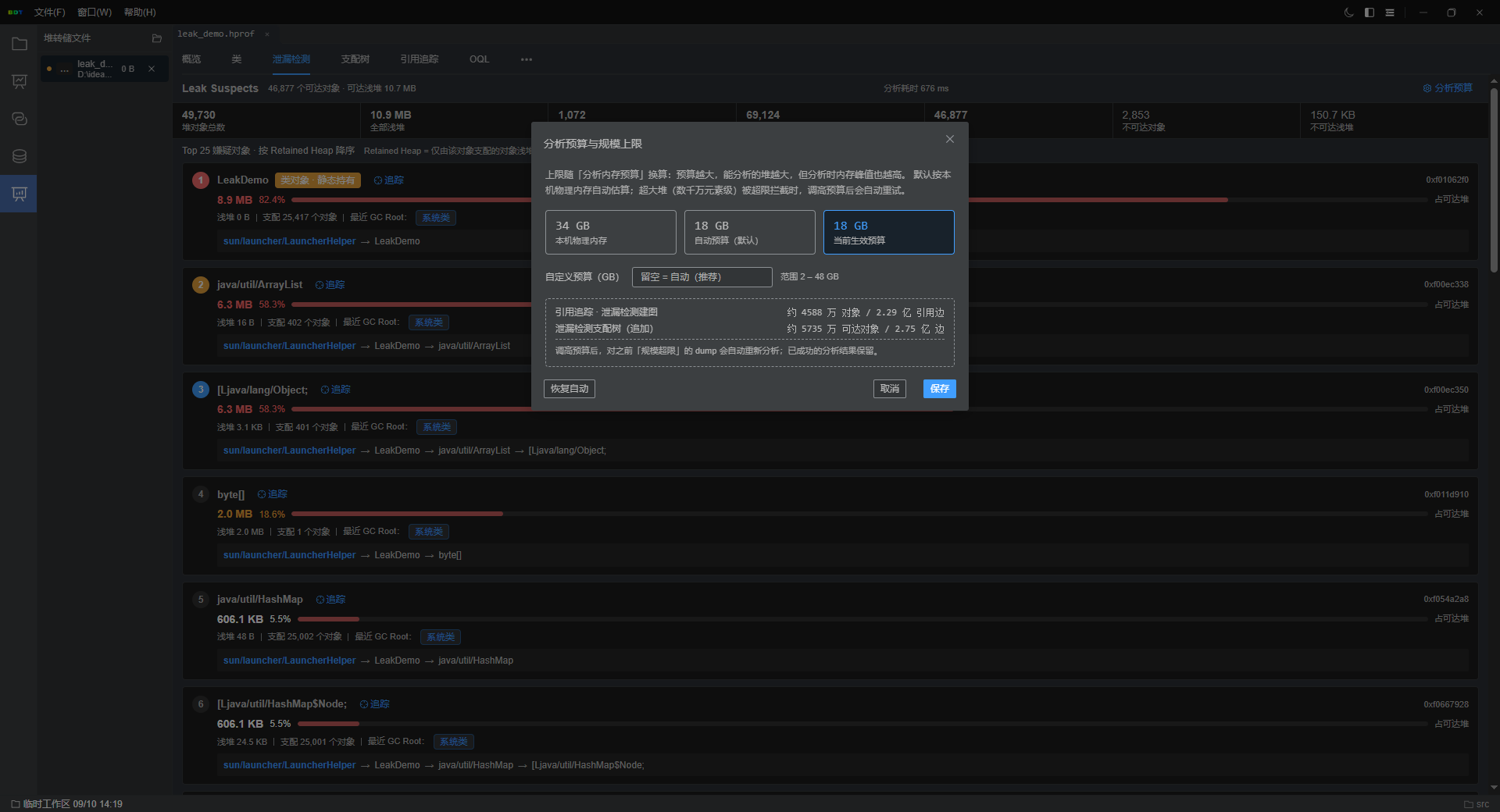Toggle the sidebar layout icon in title bar
Image resolution: width=1500 pixels, height=812 pixels.
coord(1370,12)
